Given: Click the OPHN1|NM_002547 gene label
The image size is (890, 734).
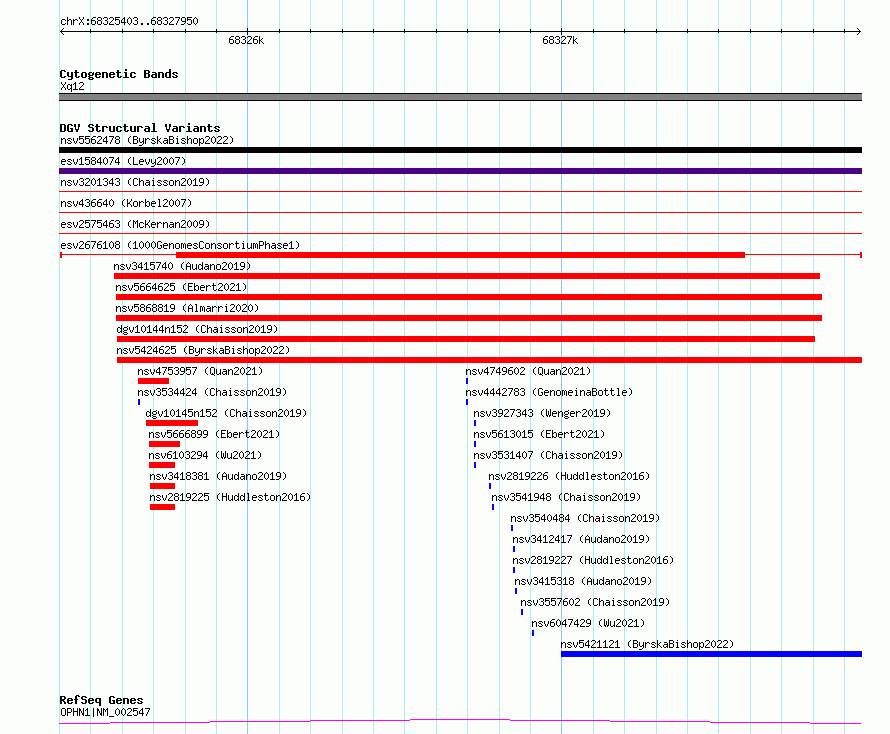Looking at the screenshot, I should pos(105,712).
